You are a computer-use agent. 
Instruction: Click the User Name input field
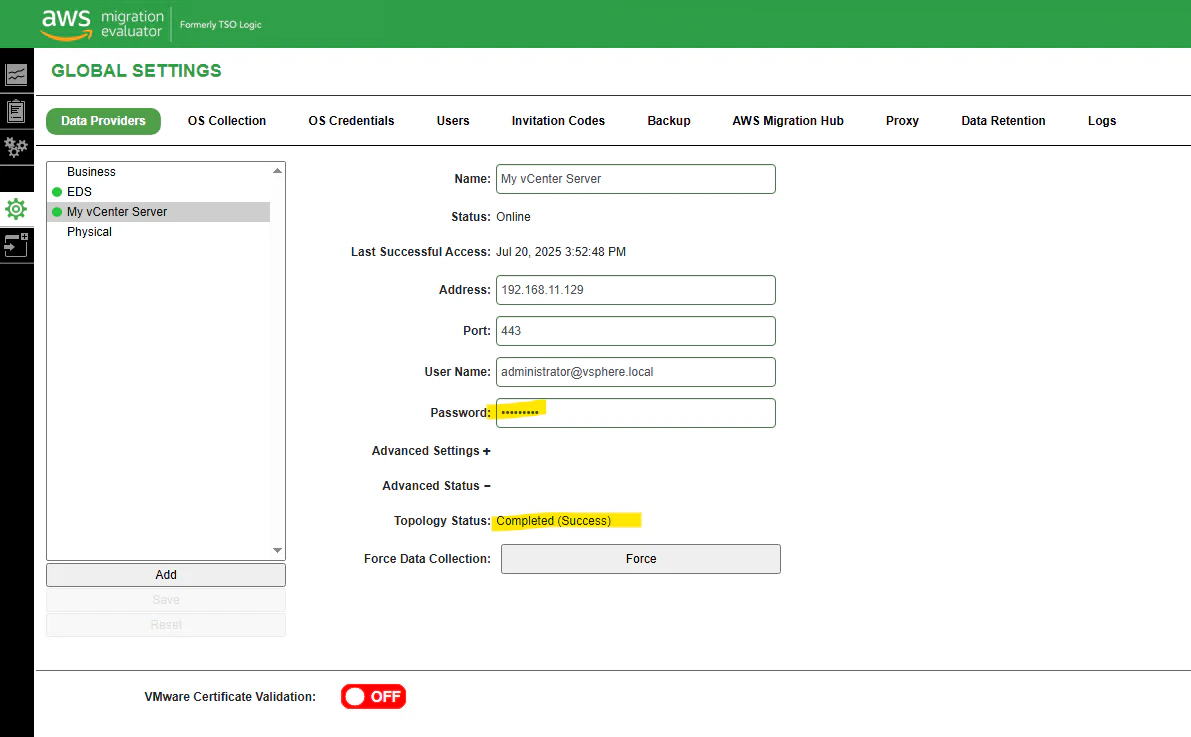(x=636, y=372)
